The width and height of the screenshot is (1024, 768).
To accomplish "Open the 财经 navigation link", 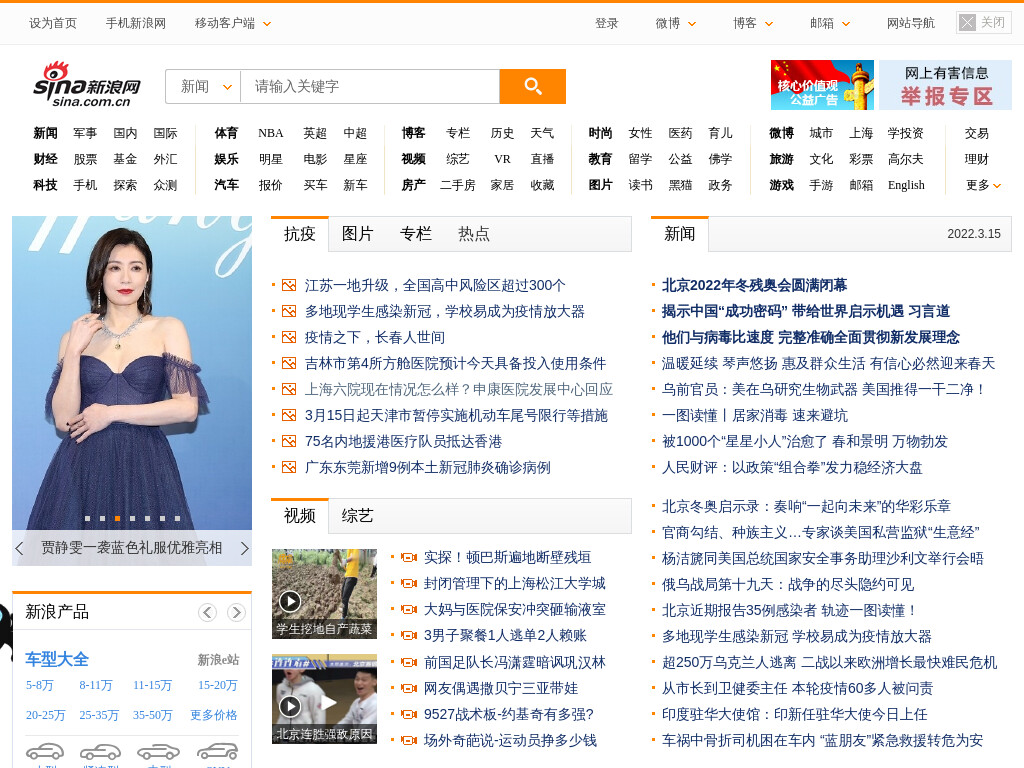I will (x=46, y=159).
